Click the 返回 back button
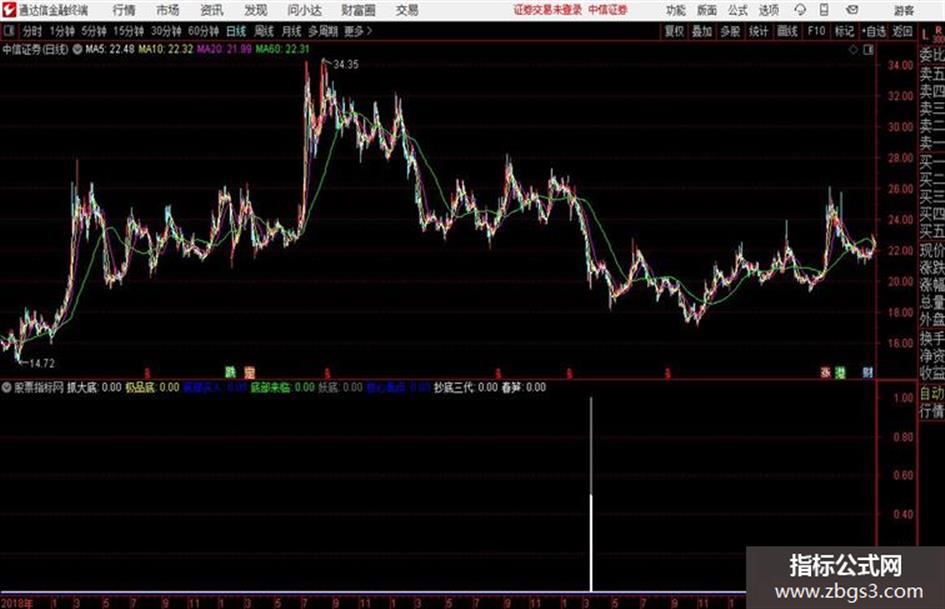This screenshot has height=609, width=945. click(902, 31)
